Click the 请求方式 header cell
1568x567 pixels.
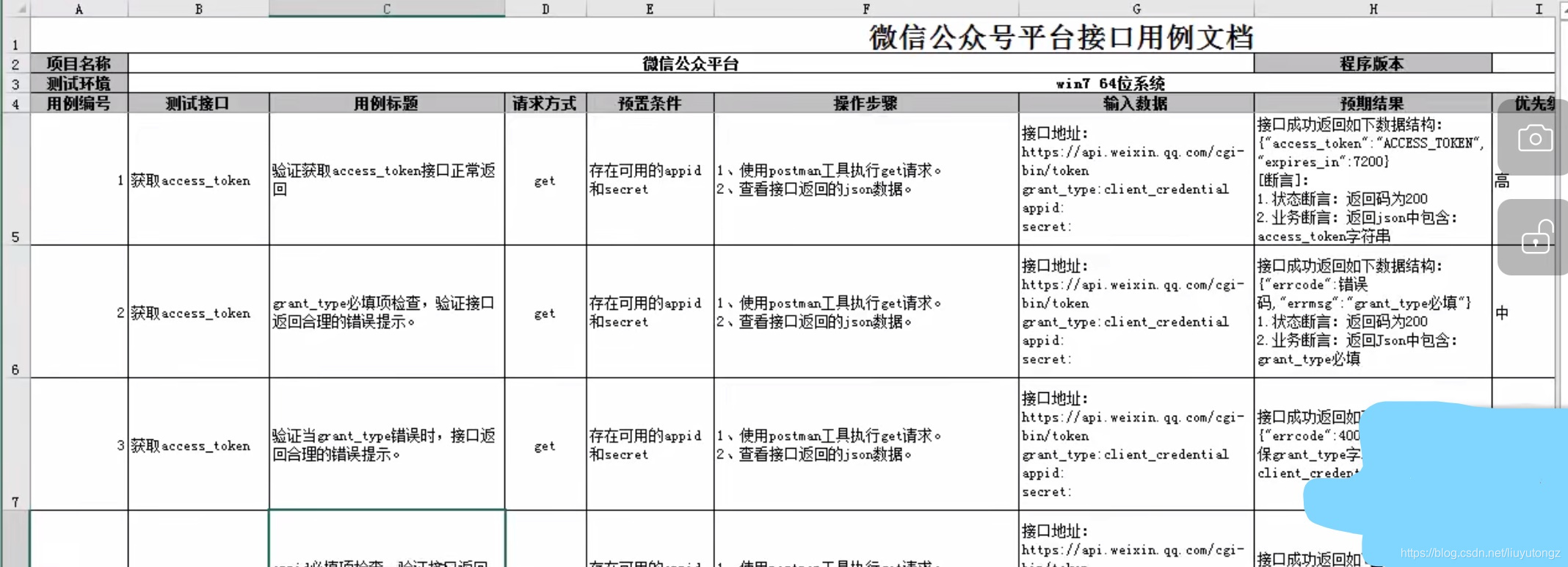coord(545,103)
